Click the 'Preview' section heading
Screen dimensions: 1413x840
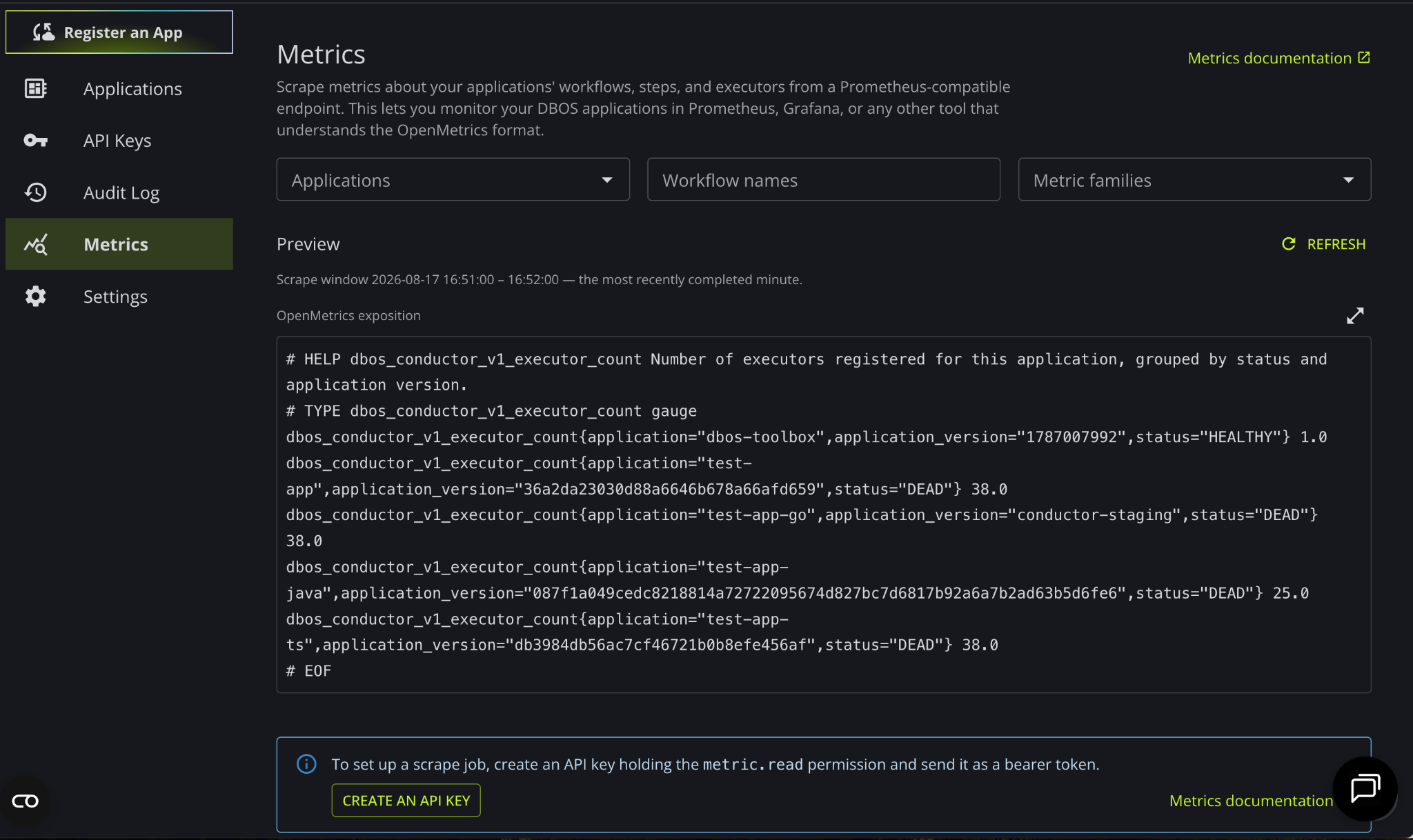(308, 244)
